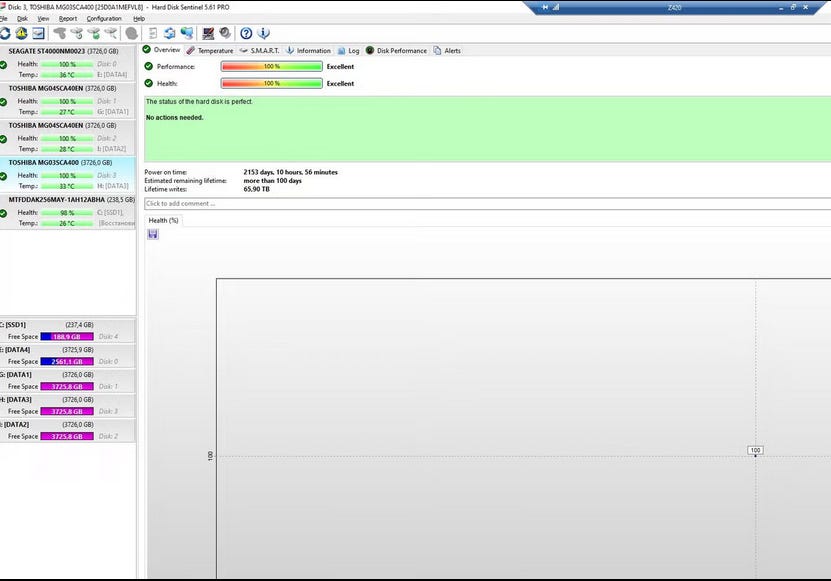
Task: Select the G: [DATA1] partition
Action: (x=68, y=381)
